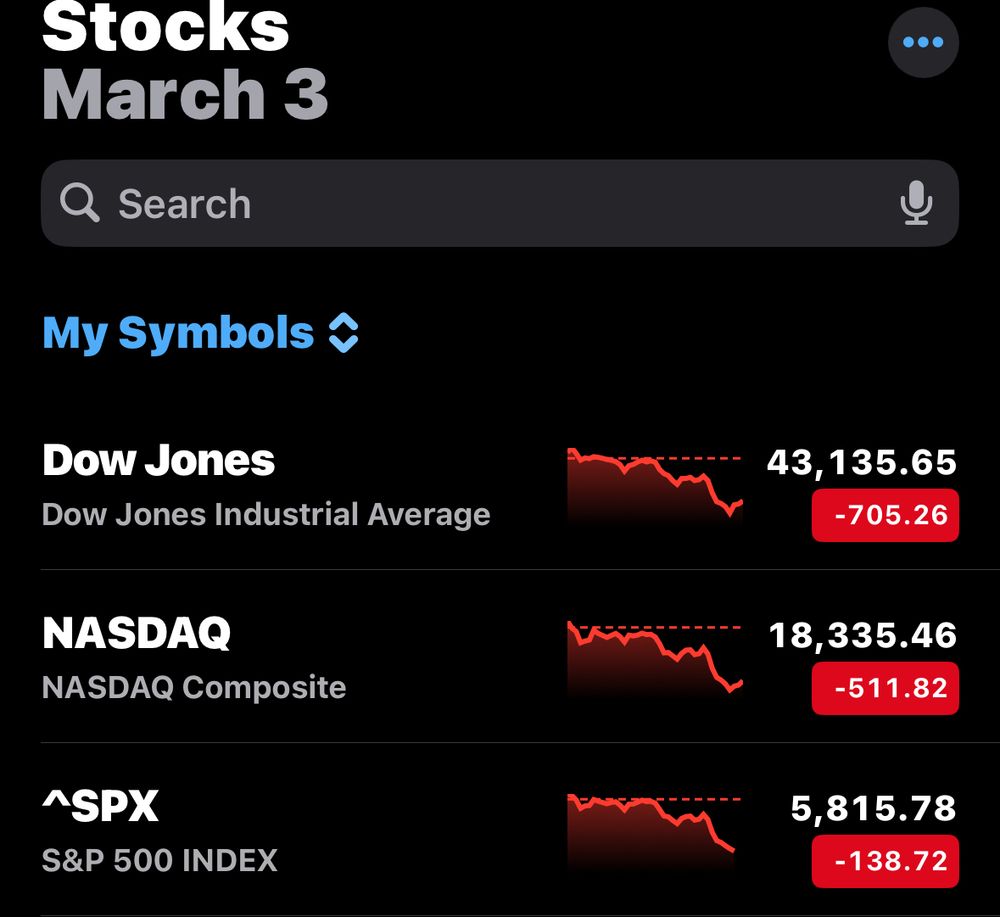Tap the Stocks March 3 header title
This screenshot has height=917, width=1000.
click(184, 62)
